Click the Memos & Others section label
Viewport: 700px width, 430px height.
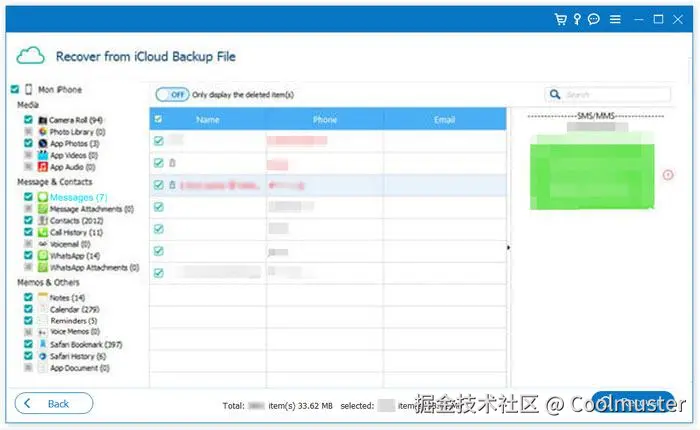(x=48, y=282)
